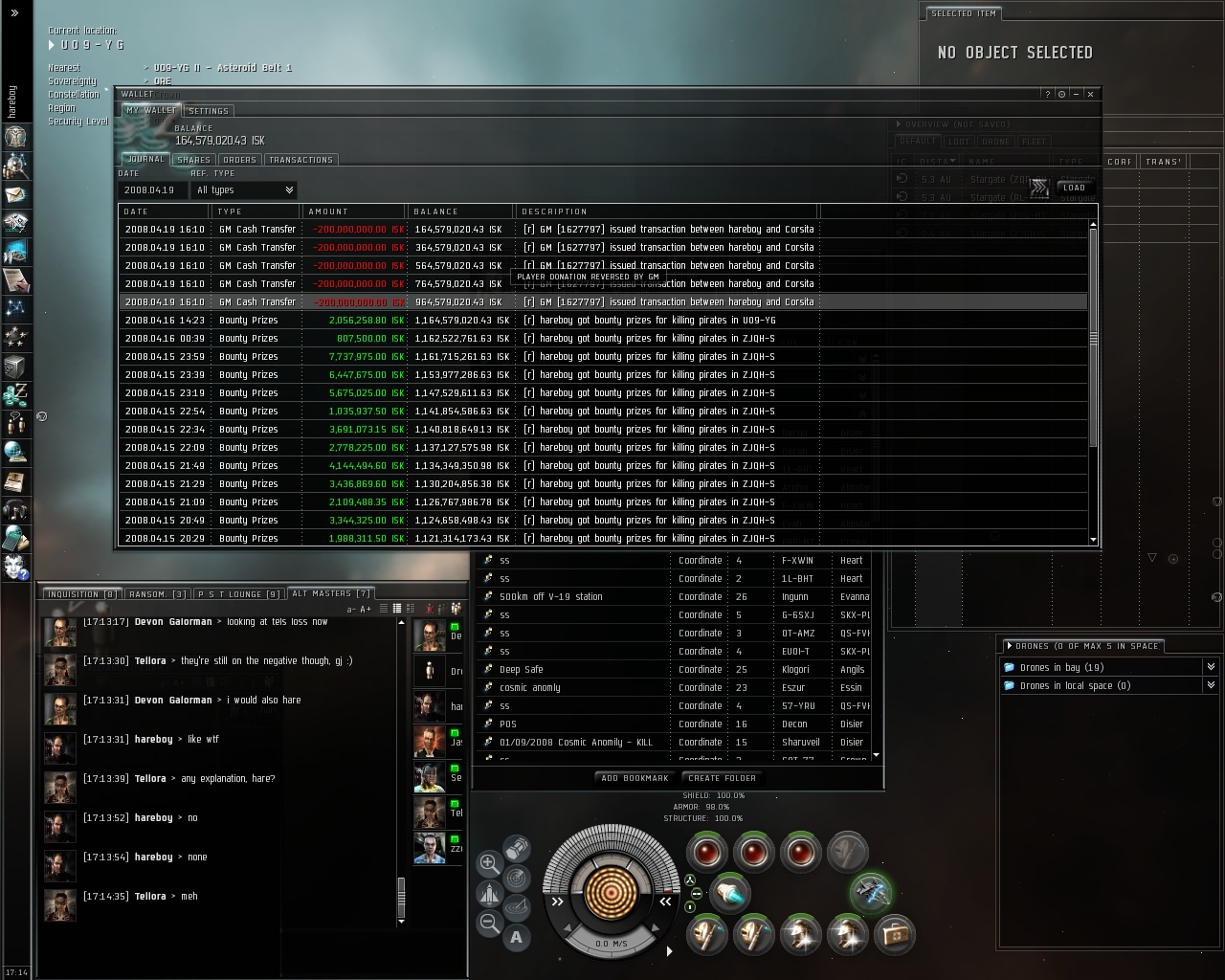Toggle compact chat text-only view mode

pyautogui.click(x=383, y=609)
